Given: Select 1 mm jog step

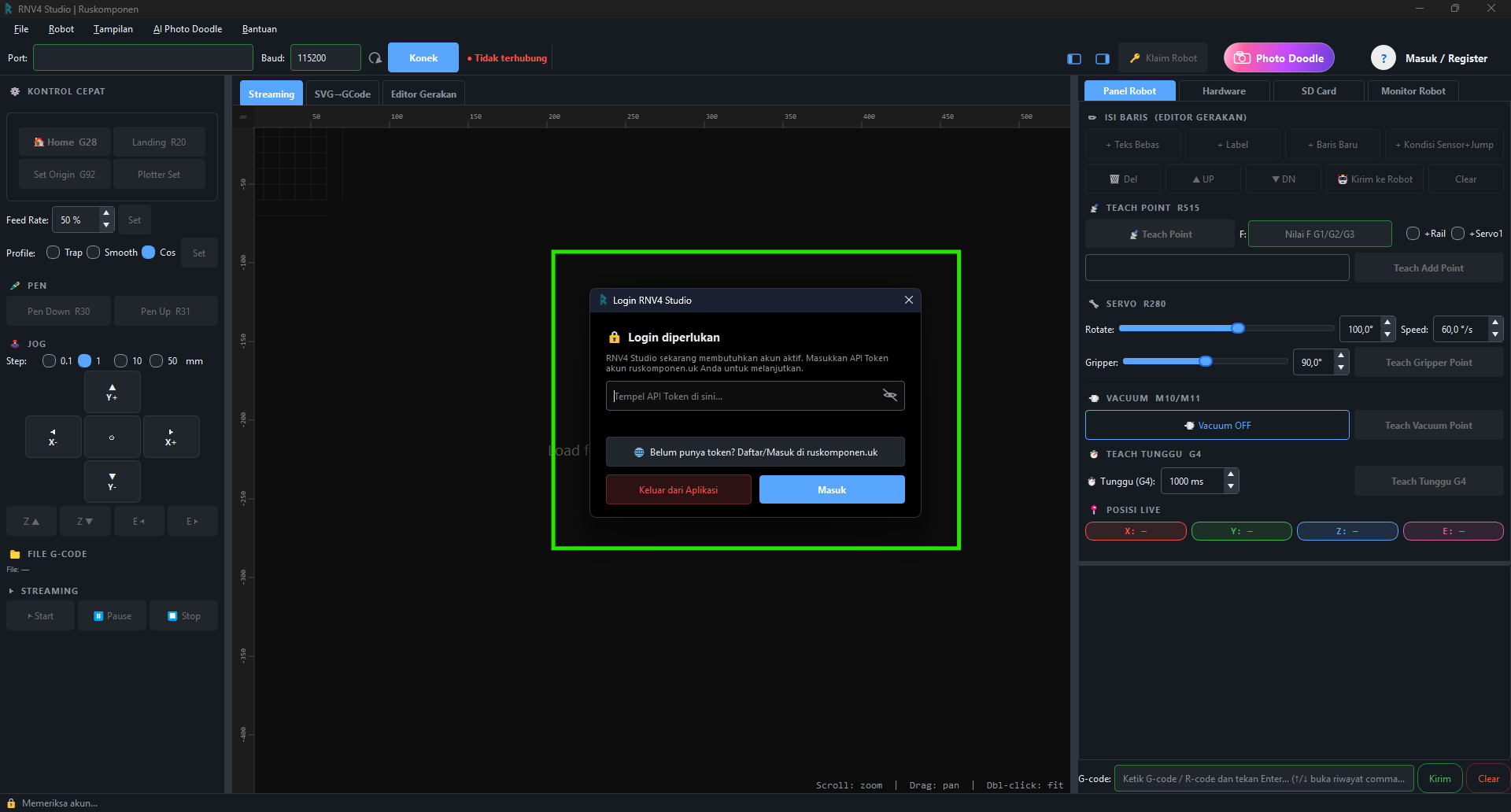Looking at the screenshot, I should tap(85, 361).
